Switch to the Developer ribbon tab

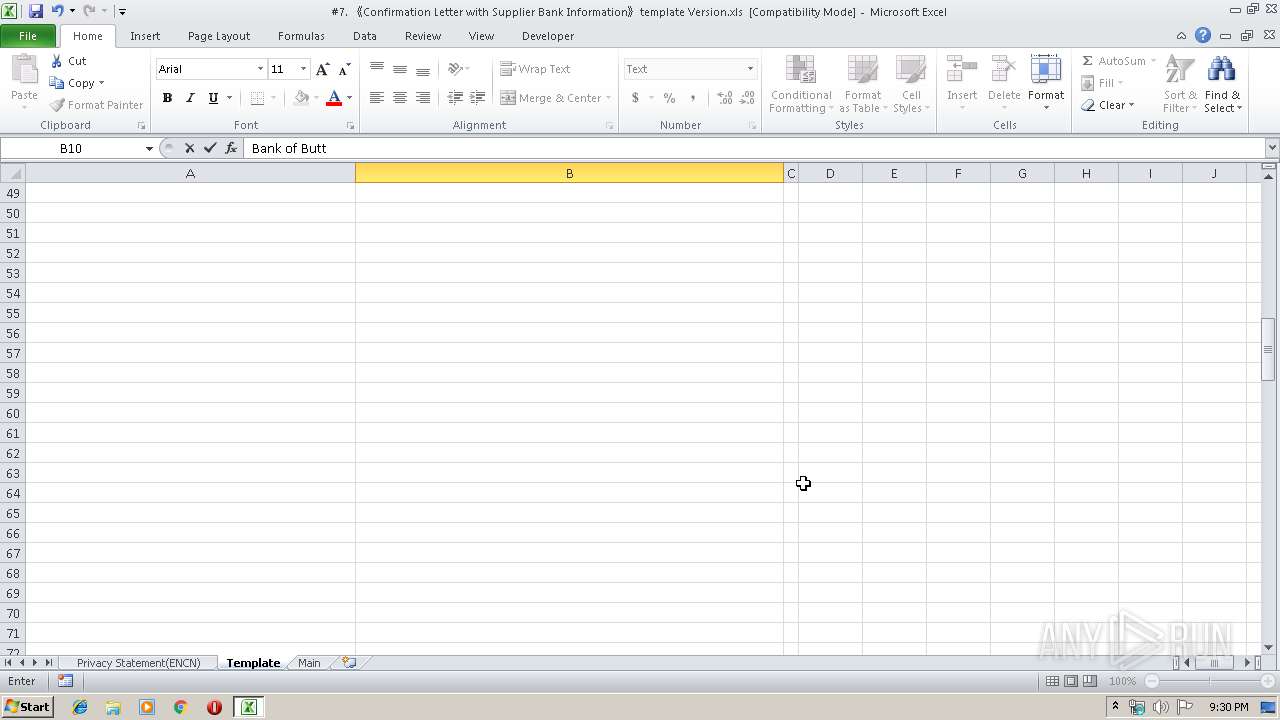click(548, 36)
